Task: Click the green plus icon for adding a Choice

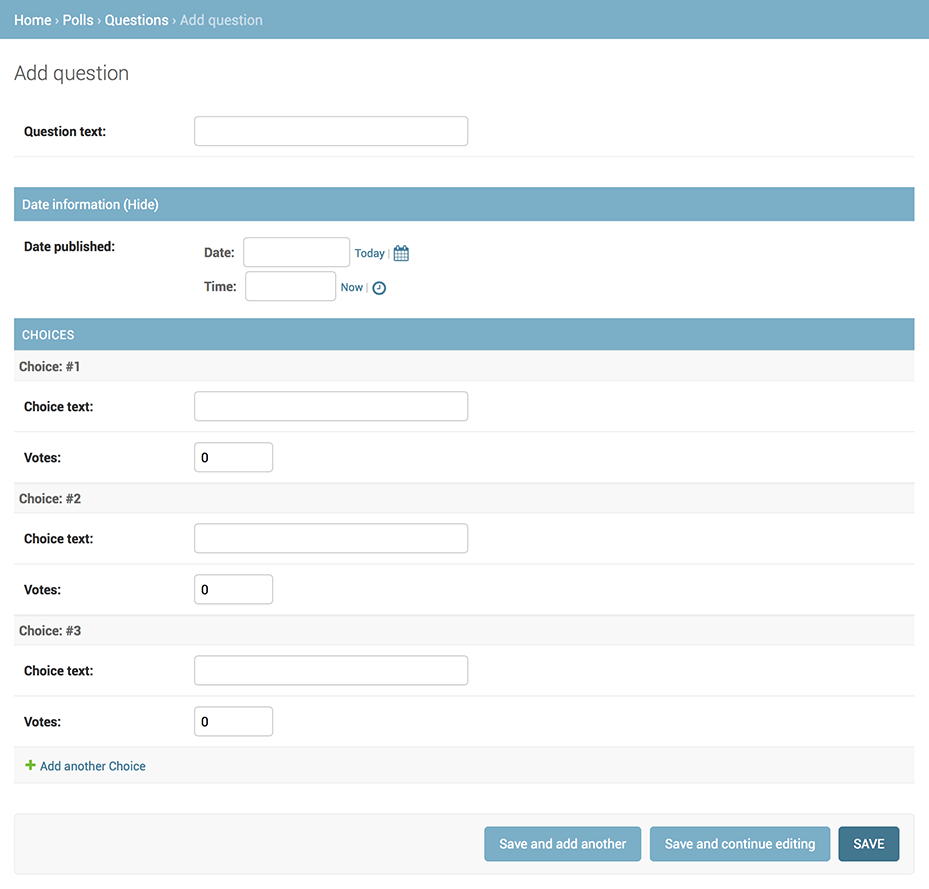Action: (30, 766)
